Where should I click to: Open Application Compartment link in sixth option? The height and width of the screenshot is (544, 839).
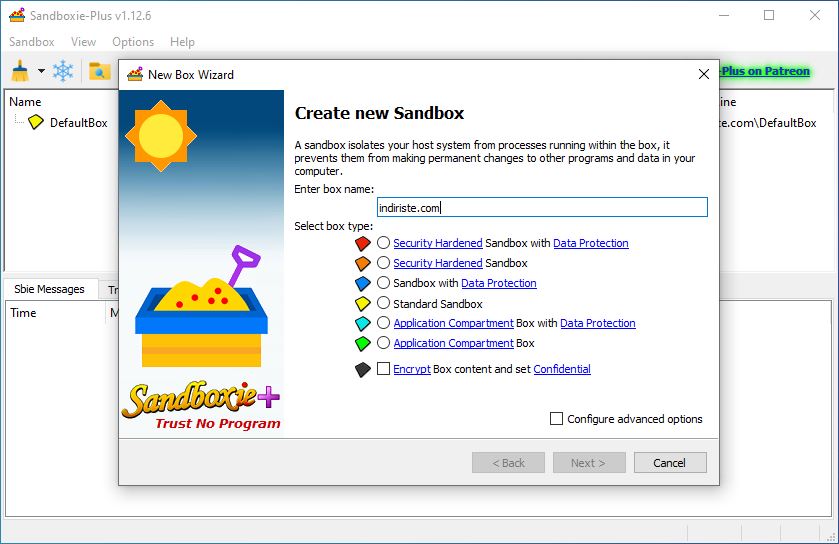pyautogui.click(x=454, y=343)
